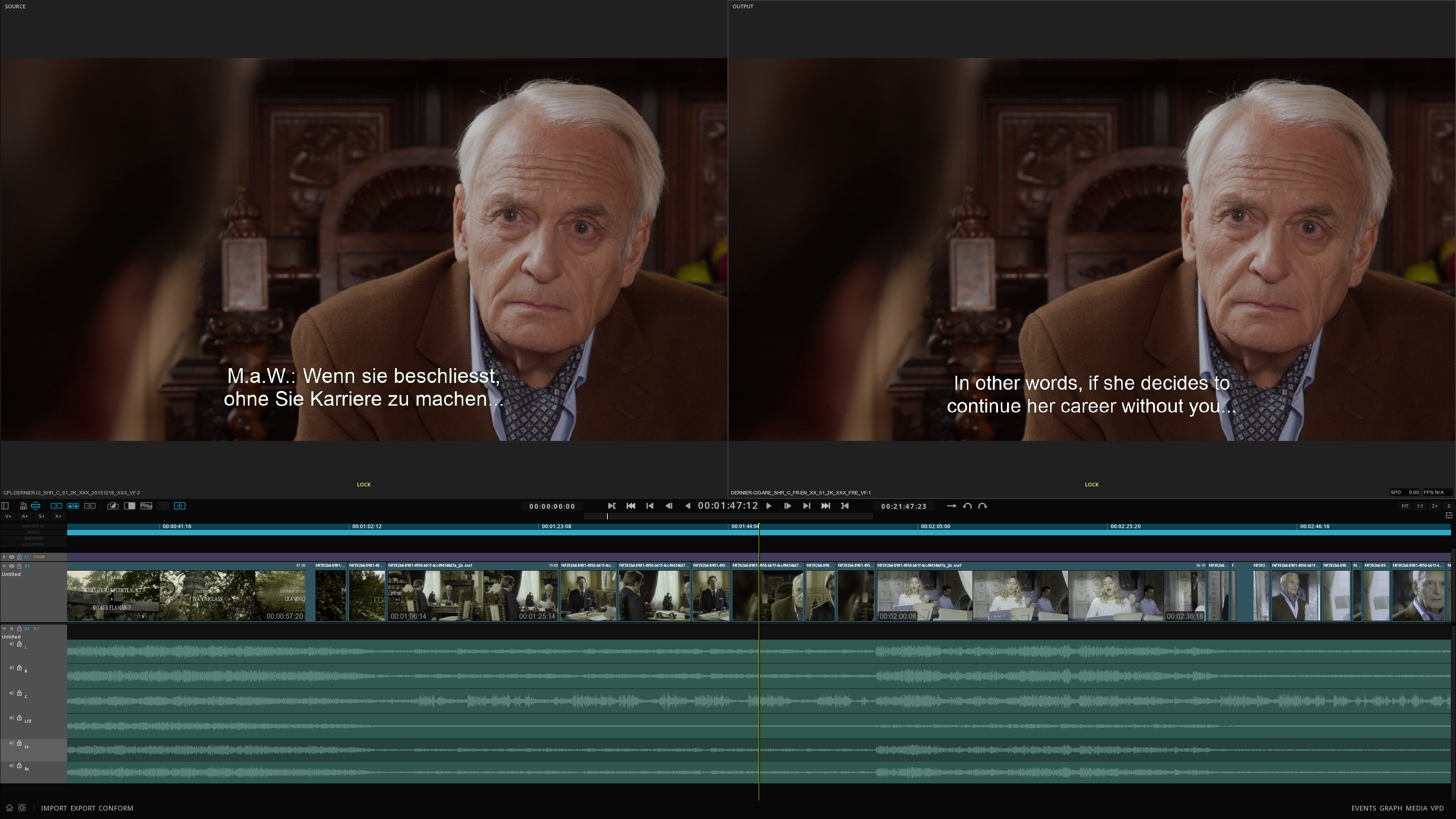
Task: Collapse the V1 video track
Action: 5,566
